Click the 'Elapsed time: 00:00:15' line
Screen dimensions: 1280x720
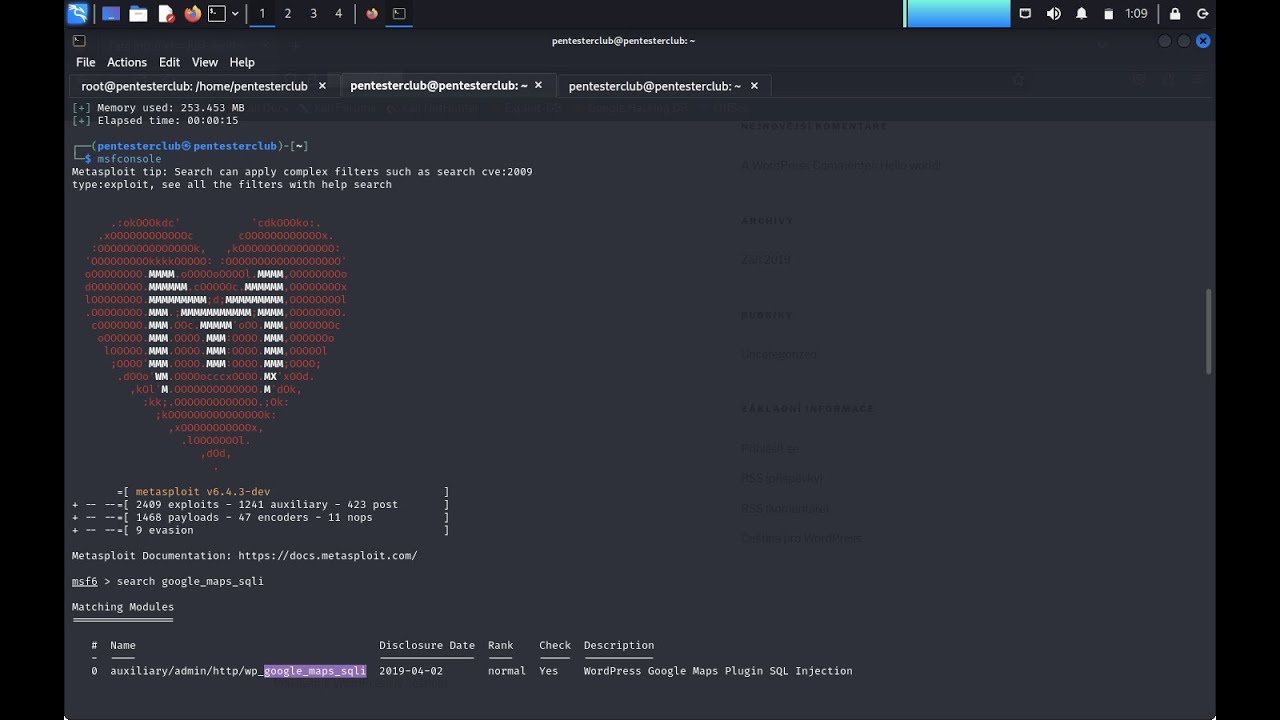[x=155, y=120]
